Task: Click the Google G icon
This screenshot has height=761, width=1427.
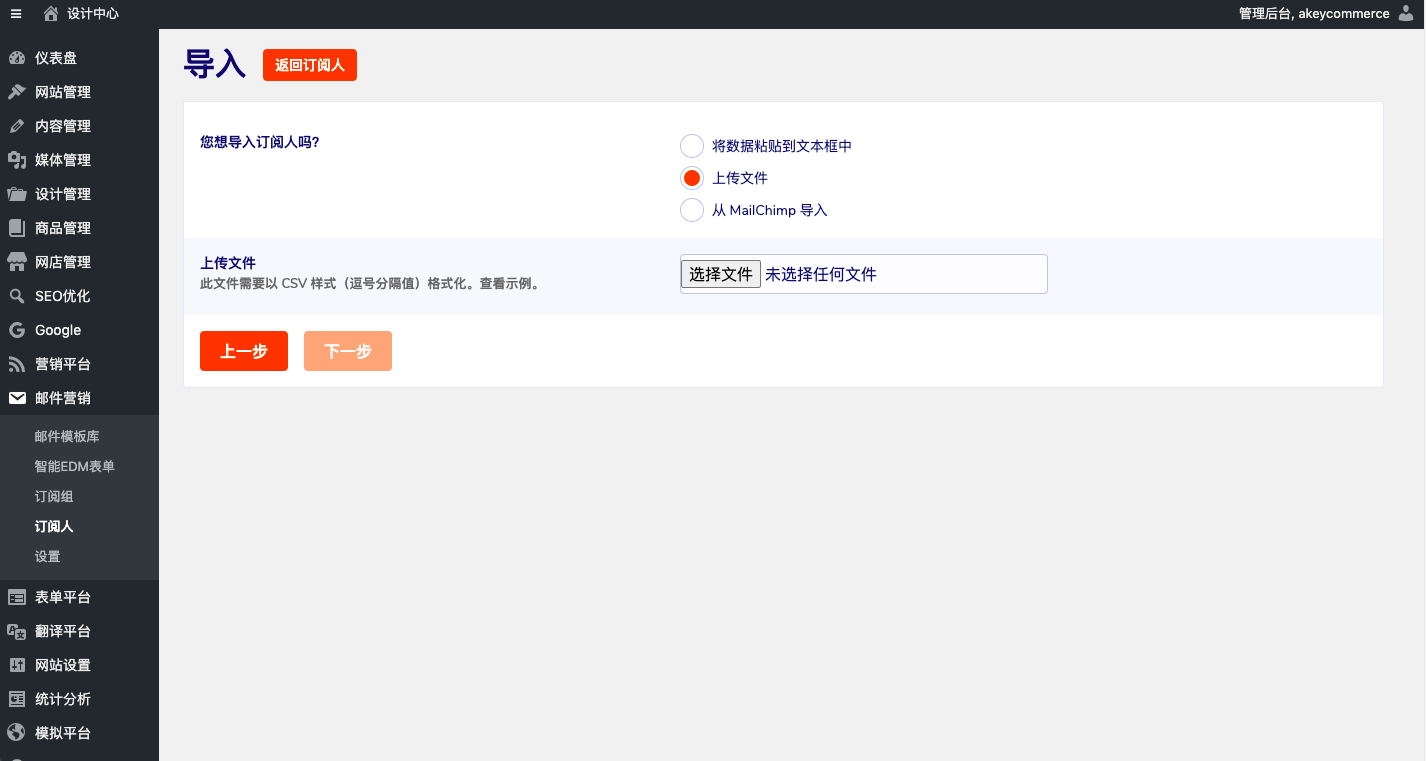Action: (x=17, y=330)
